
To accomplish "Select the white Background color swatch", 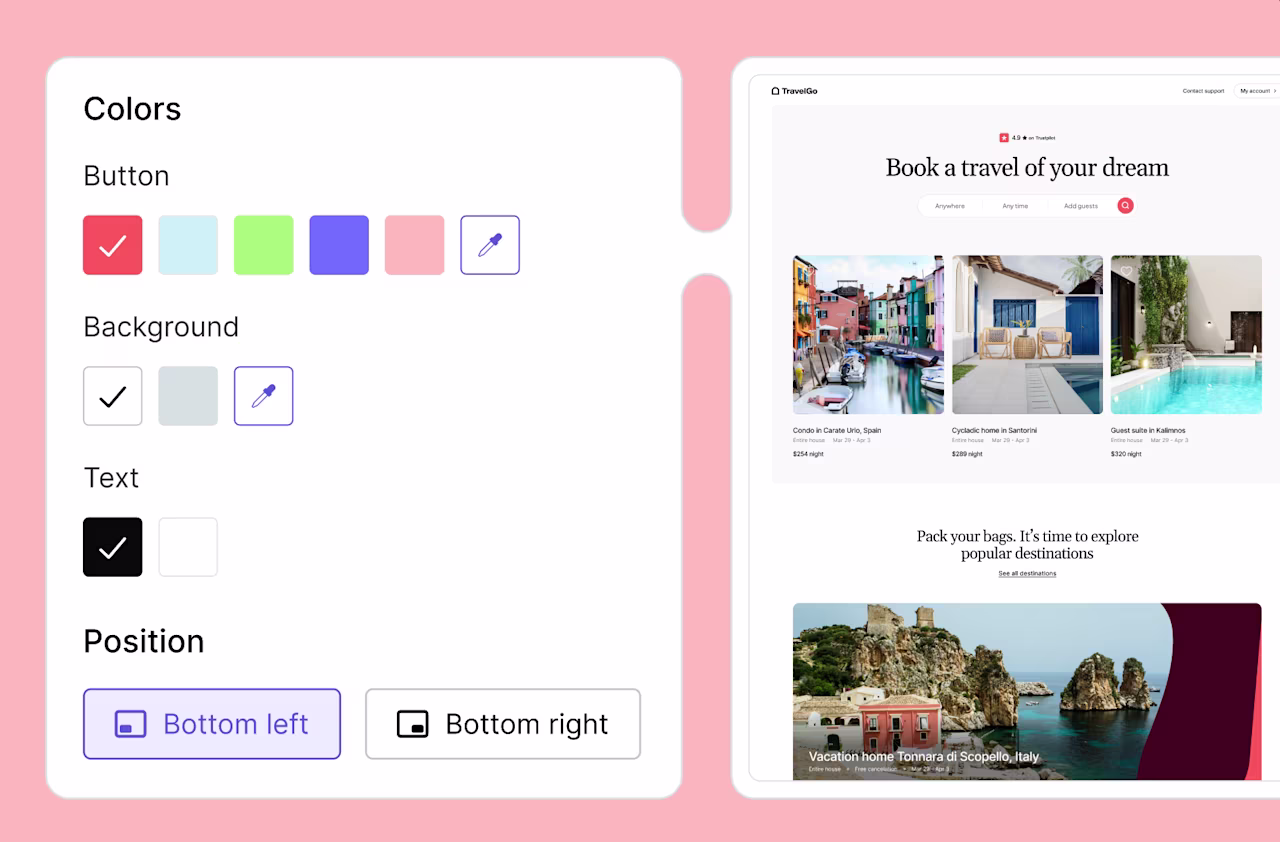I will (113, 396).
